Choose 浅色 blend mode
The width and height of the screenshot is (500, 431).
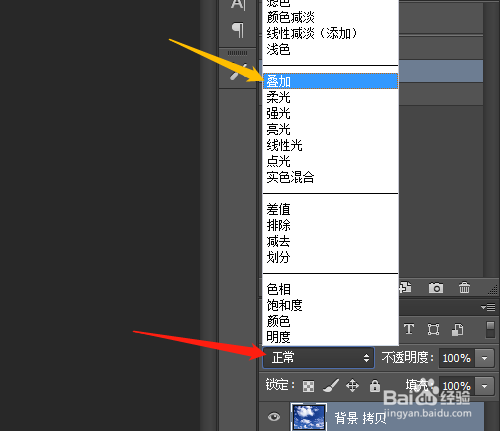tap(331, 49)
